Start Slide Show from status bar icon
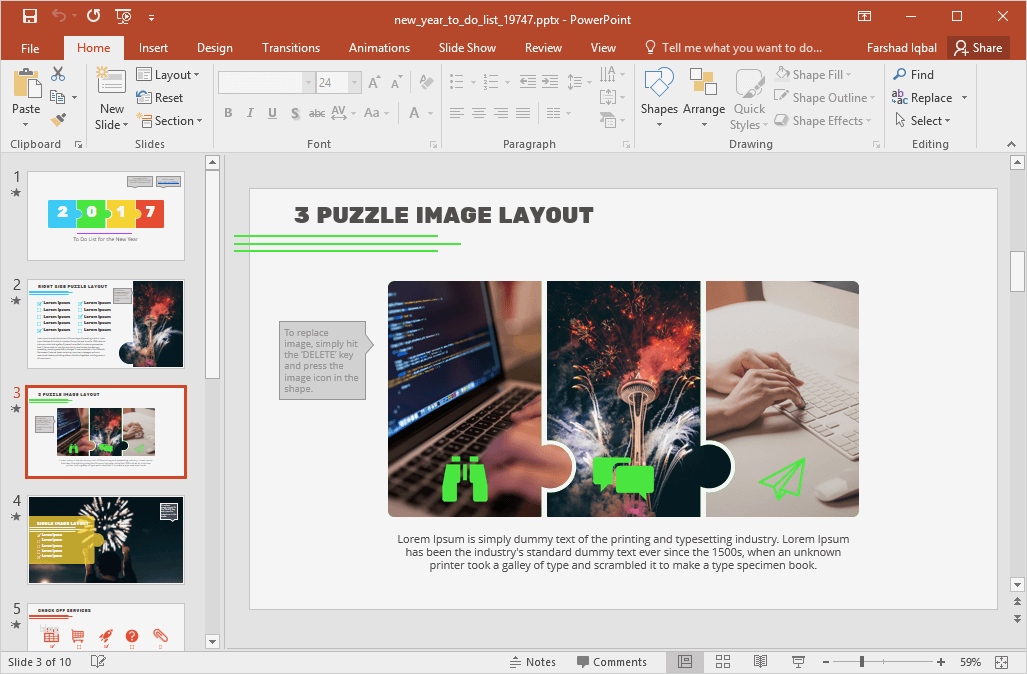 (x=798, y=662)
